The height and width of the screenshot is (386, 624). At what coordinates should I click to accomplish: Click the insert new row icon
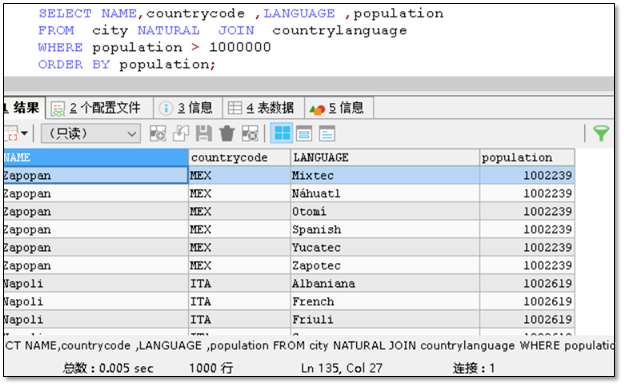158,133
